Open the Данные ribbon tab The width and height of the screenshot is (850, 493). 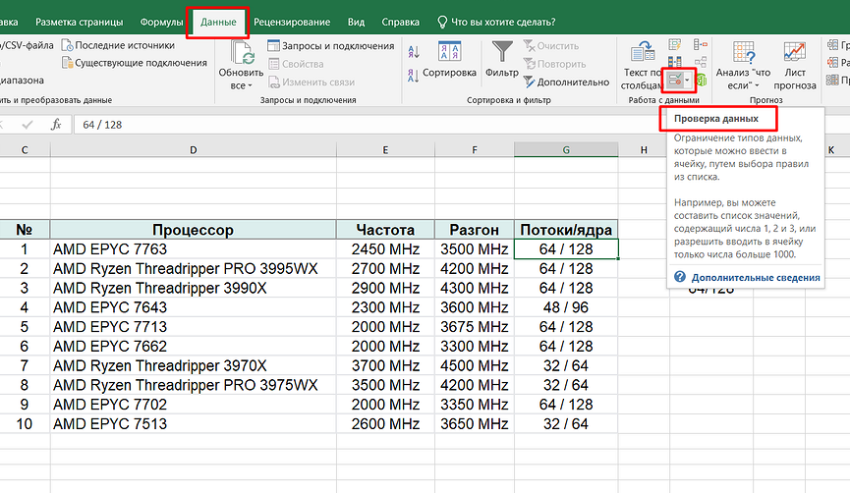(218, 21)
